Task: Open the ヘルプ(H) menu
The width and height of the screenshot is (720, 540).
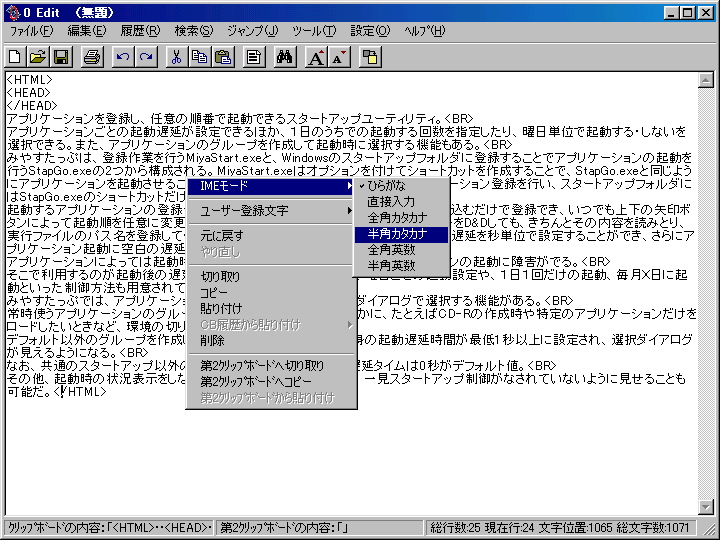Action: (424, 31)
